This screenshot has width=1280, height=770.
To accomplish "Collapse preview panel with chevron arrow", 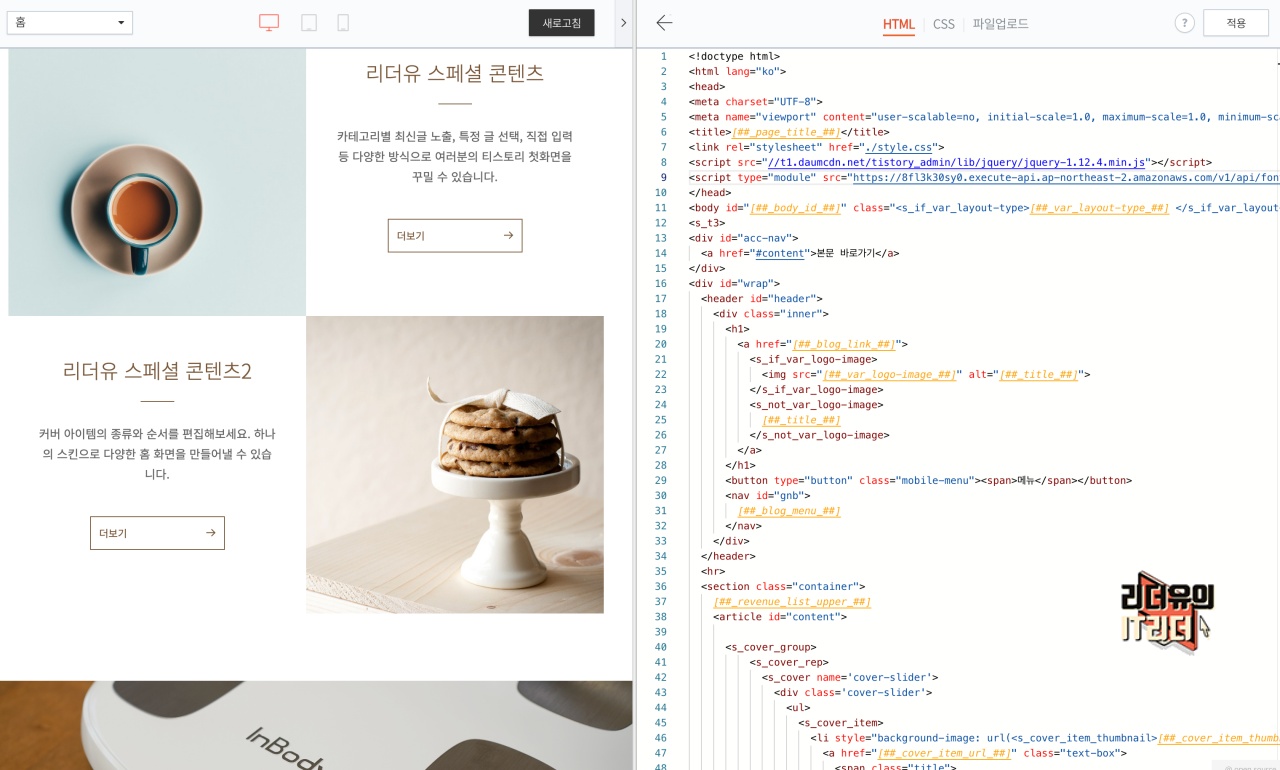I will pos(623,23).
